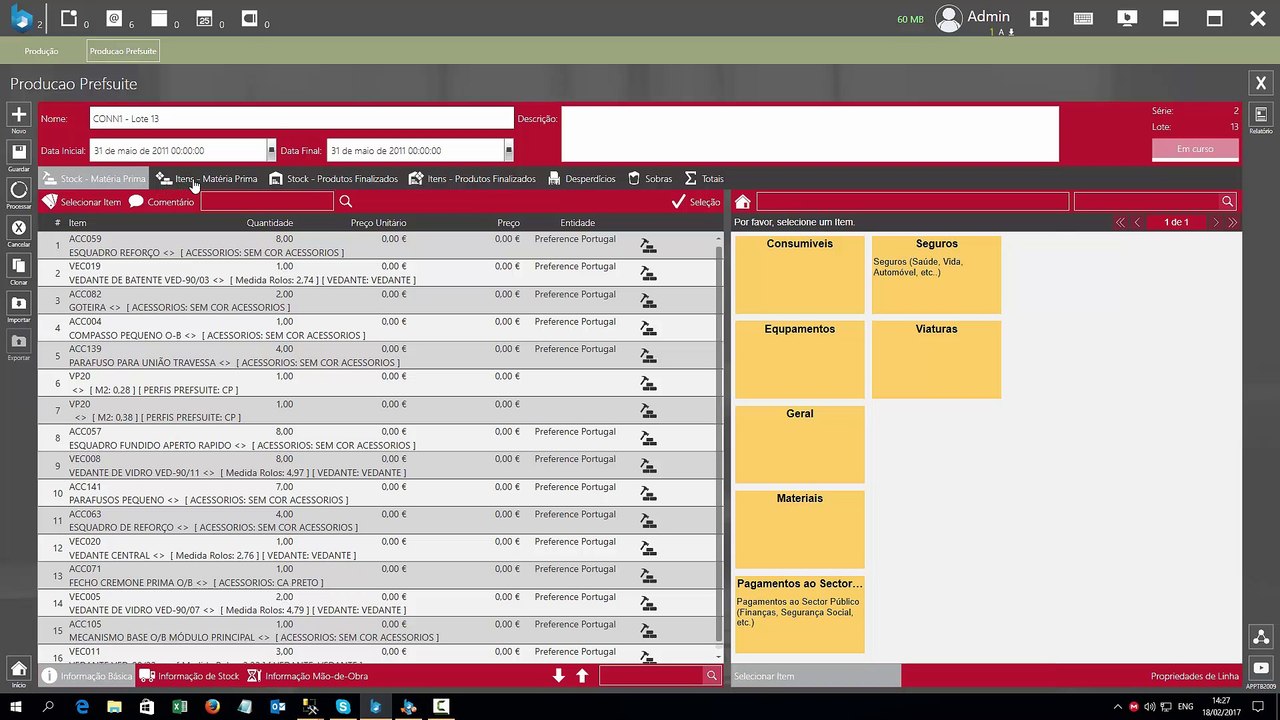Go to Início home icon
This screenshot has height=720, width=1280.
pyautogui.click(x=18, y=668)
